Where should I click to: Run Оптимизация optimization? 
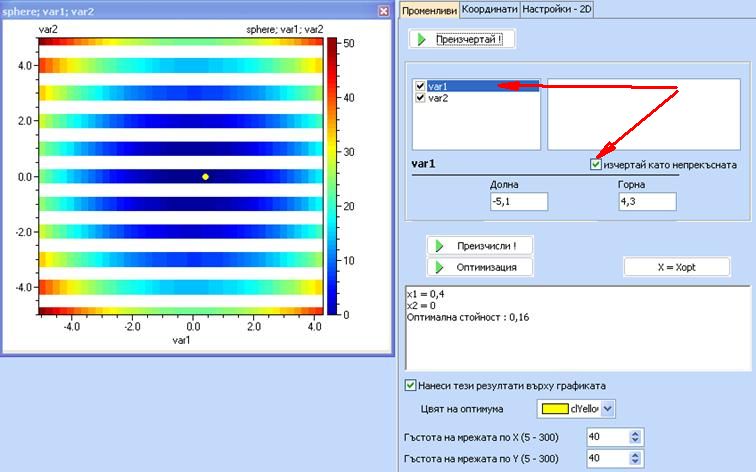tap(479, 267)
